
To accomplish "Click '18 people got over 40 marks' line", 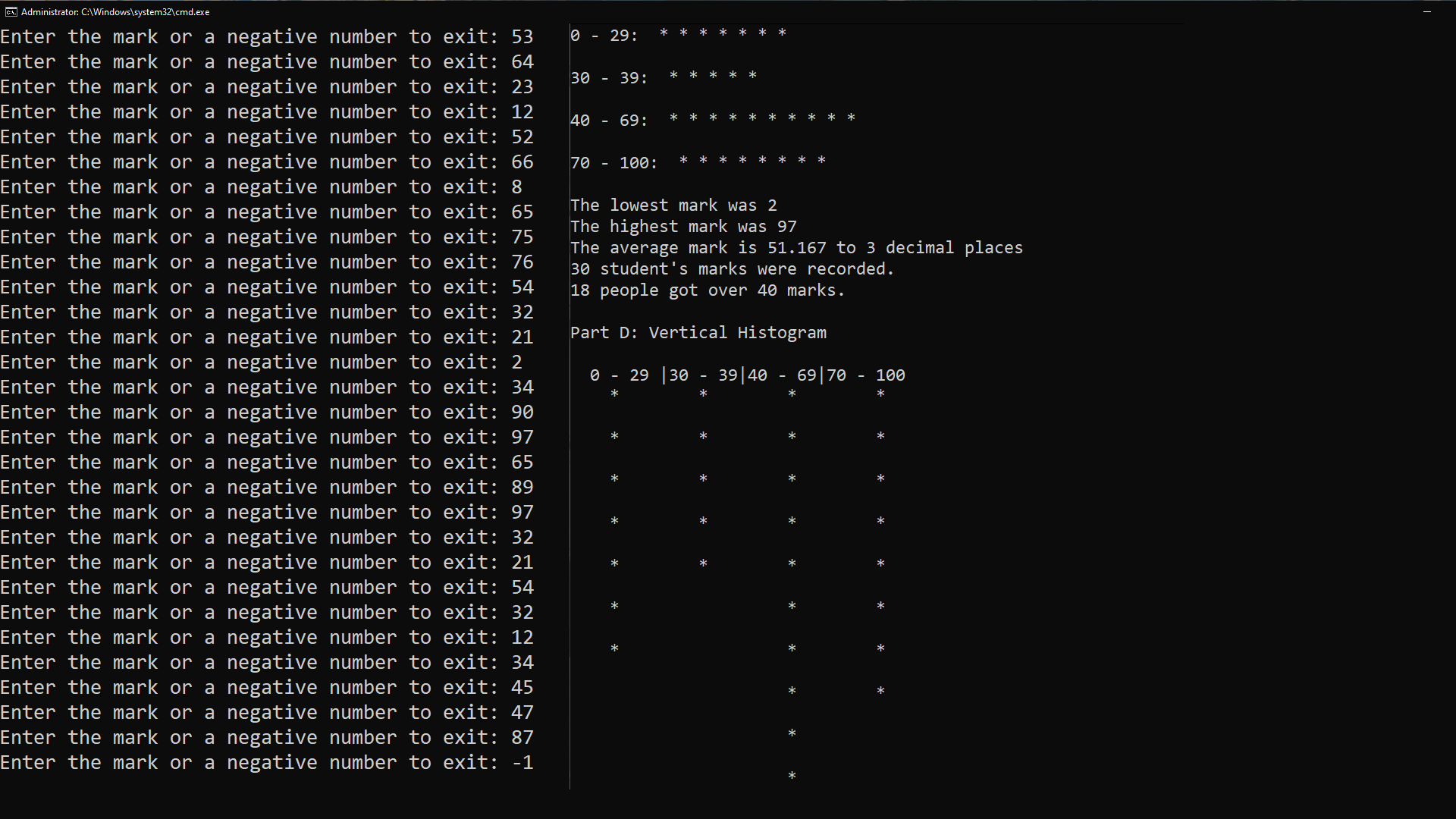I will coord(708,290).
